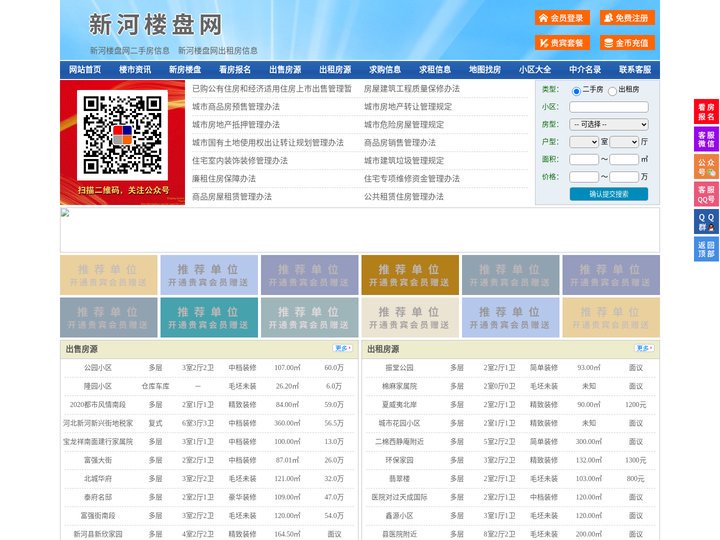The width and height of the screenshot is (720, 540).
Task: Open the 出售房源 navigation item
Action: coord(285,70)
